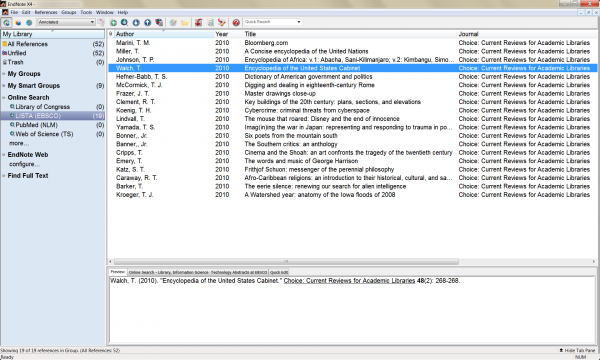
Task: Select 'Dictionary of American government and politics' row
Action: pos(352,77)
